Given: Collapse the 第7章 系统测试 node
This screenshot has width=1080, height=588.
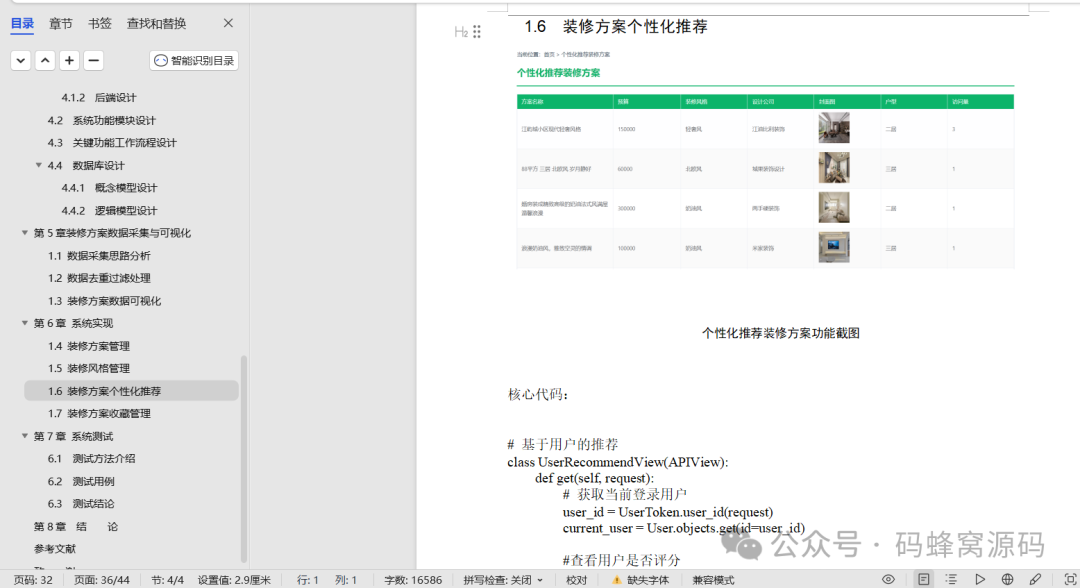Looking at the screenshot, I should (25, 436).
